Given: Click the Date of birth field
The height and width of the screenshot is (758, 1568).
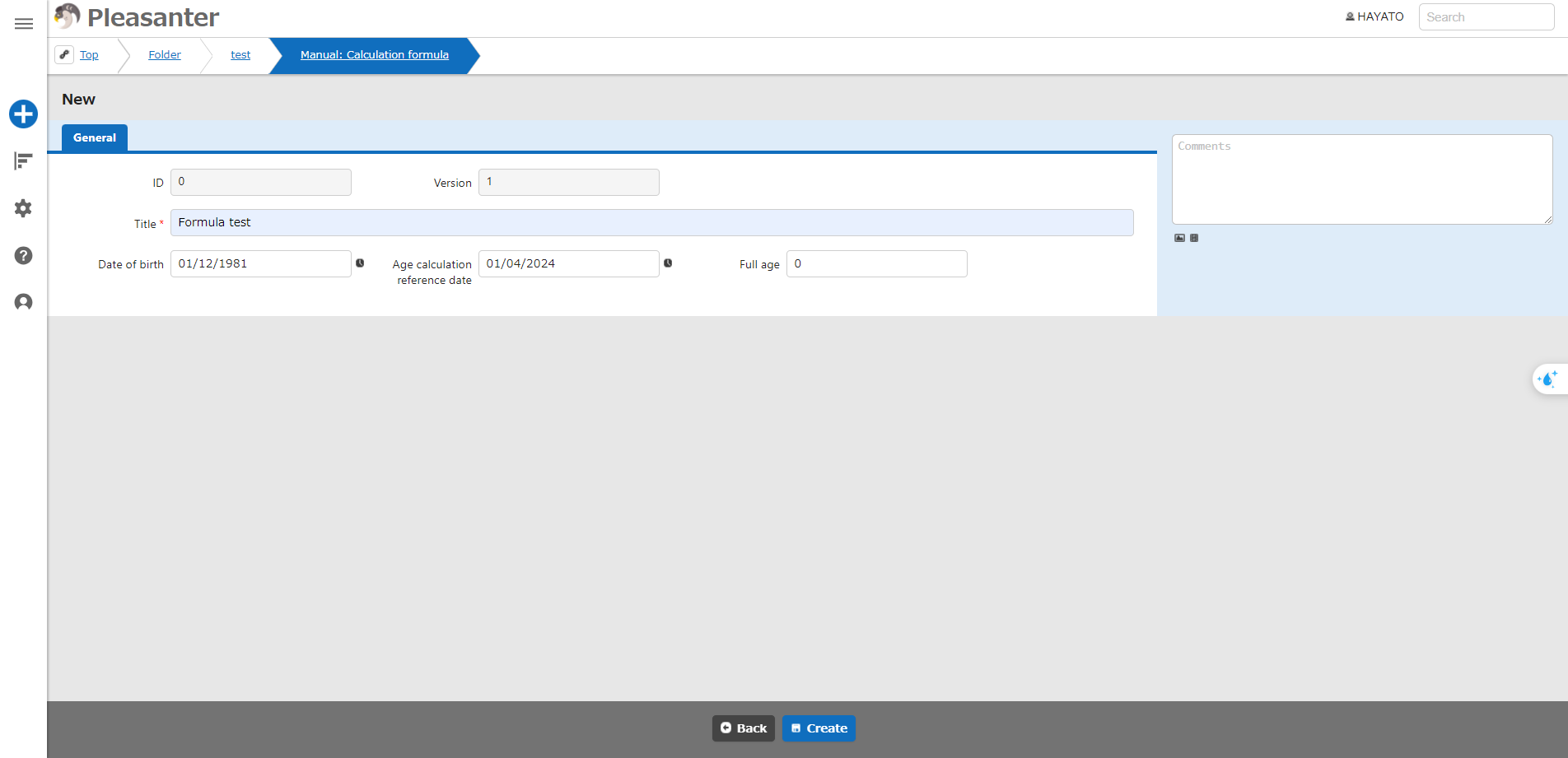Looking at the screenshot, I should coord(261,263).
